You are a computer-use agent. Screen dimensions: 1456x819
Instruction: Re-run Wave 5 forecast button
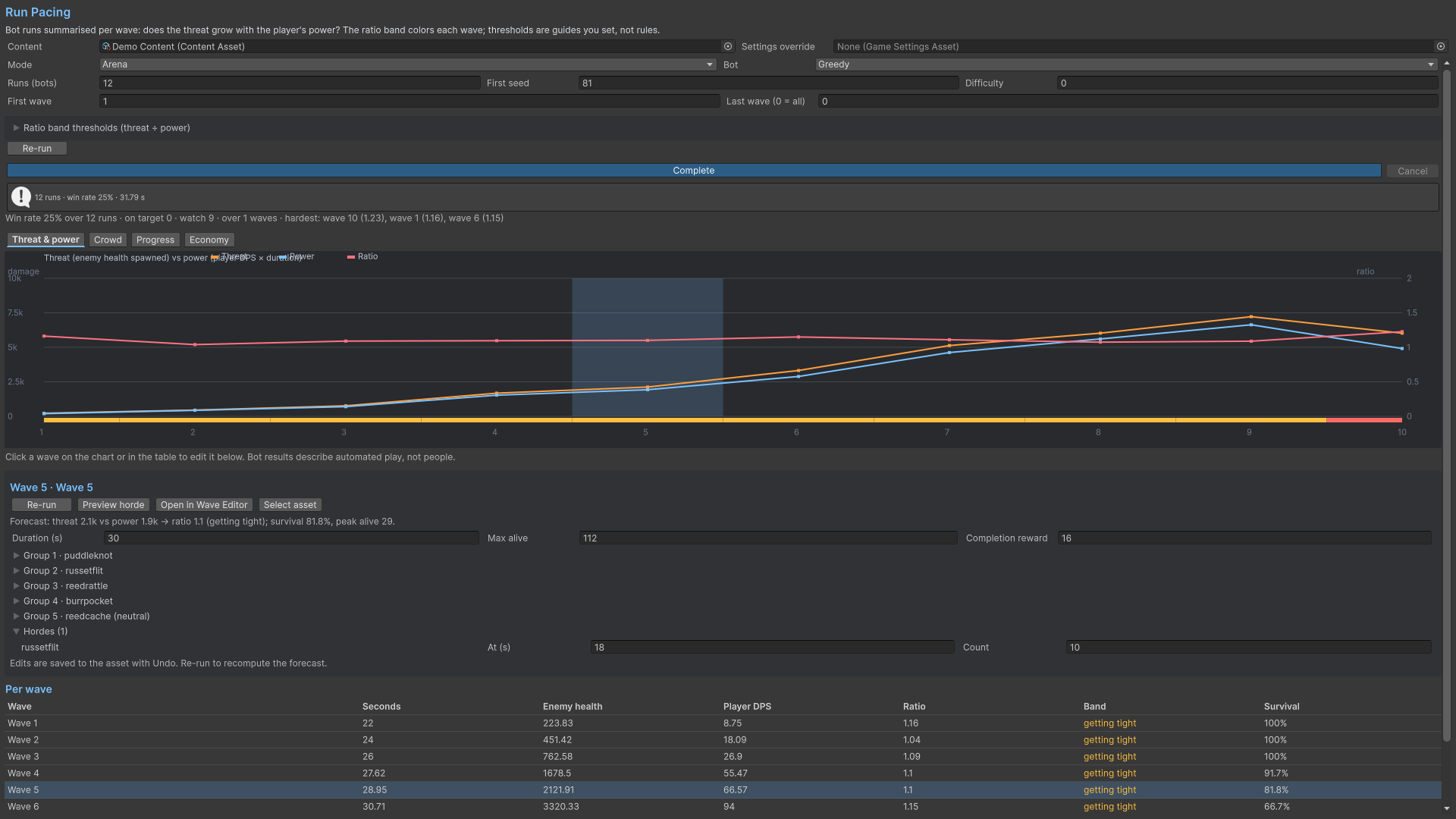click(x=42, y=505)
